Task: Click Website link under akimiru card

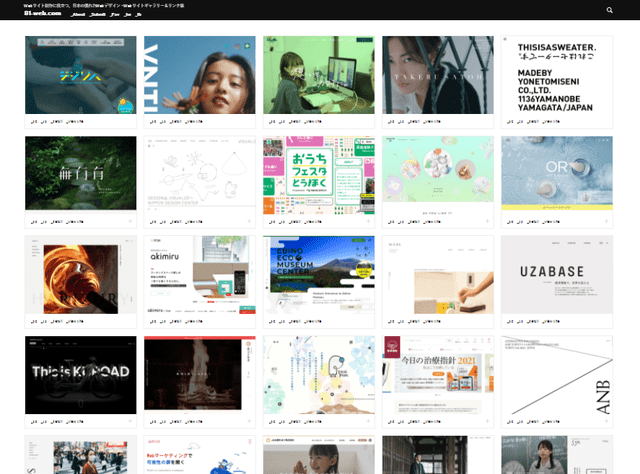Action: tap(194, 322)
